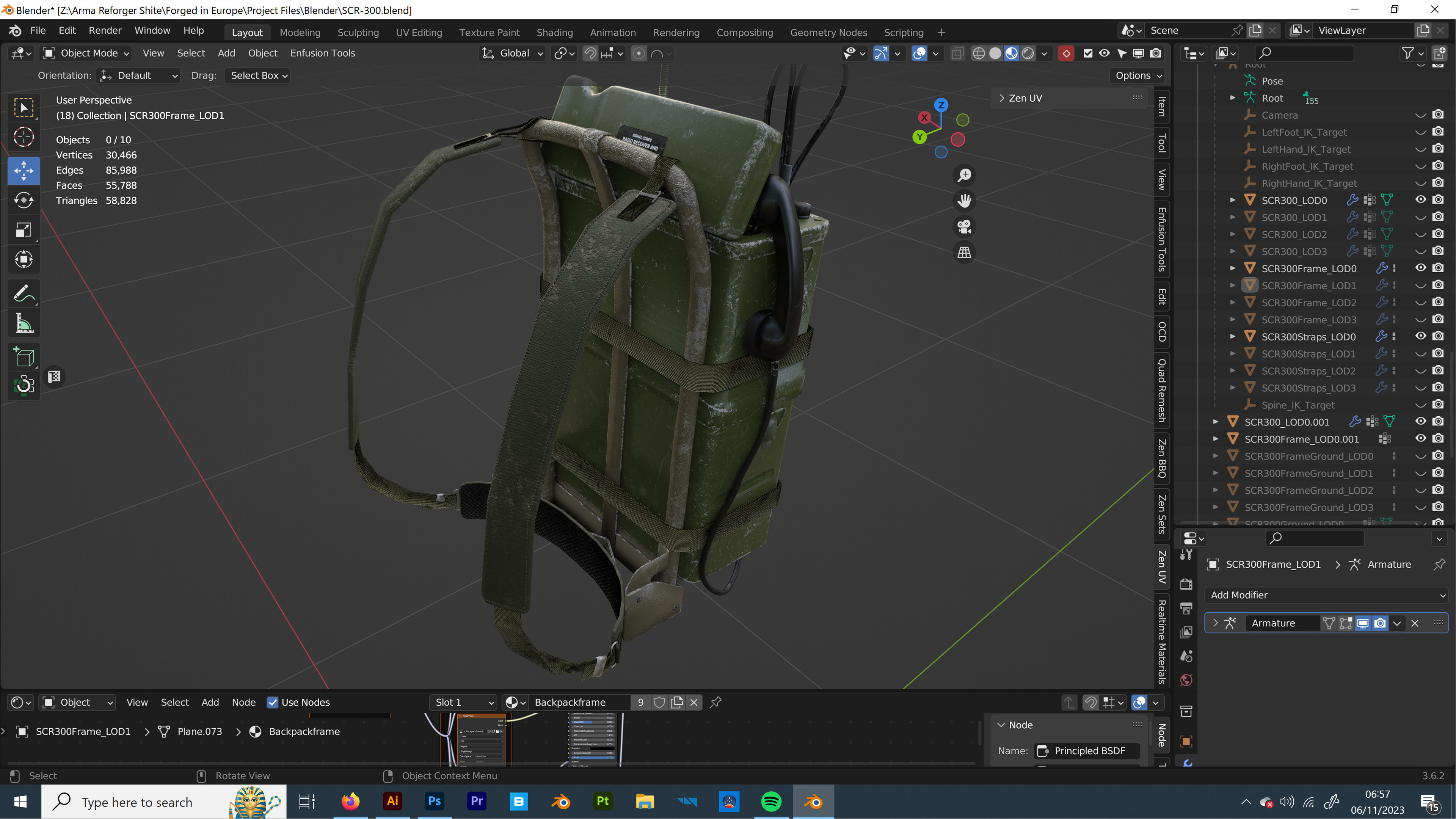Select the Scale tool in the toolbar

[x=24, y=230]
